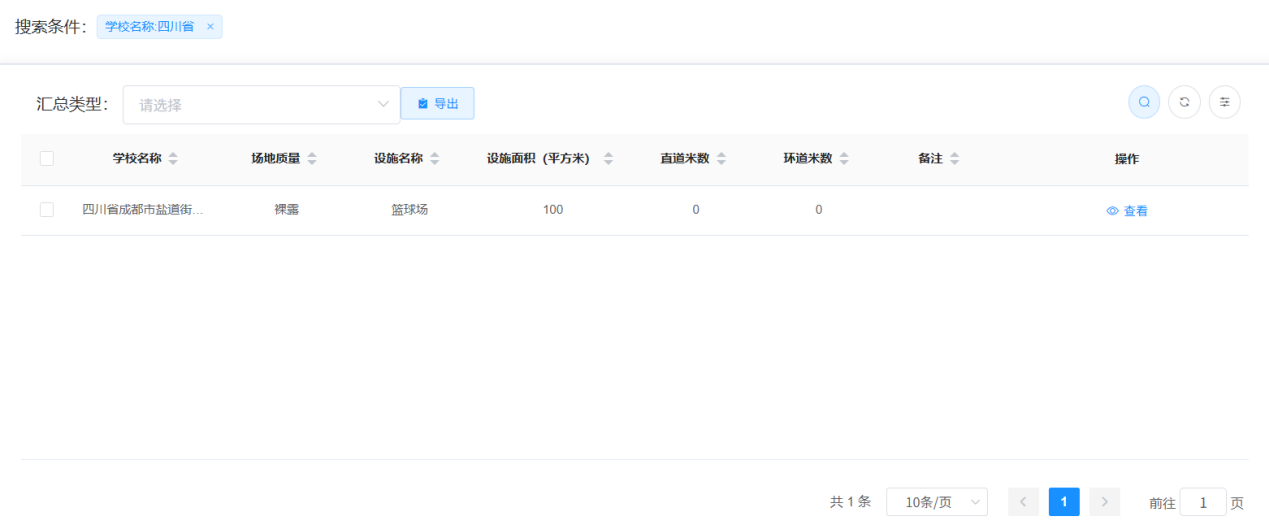1269x525 pixels.
Task: Select page 1 in pagination
Action: (1063, 502)
